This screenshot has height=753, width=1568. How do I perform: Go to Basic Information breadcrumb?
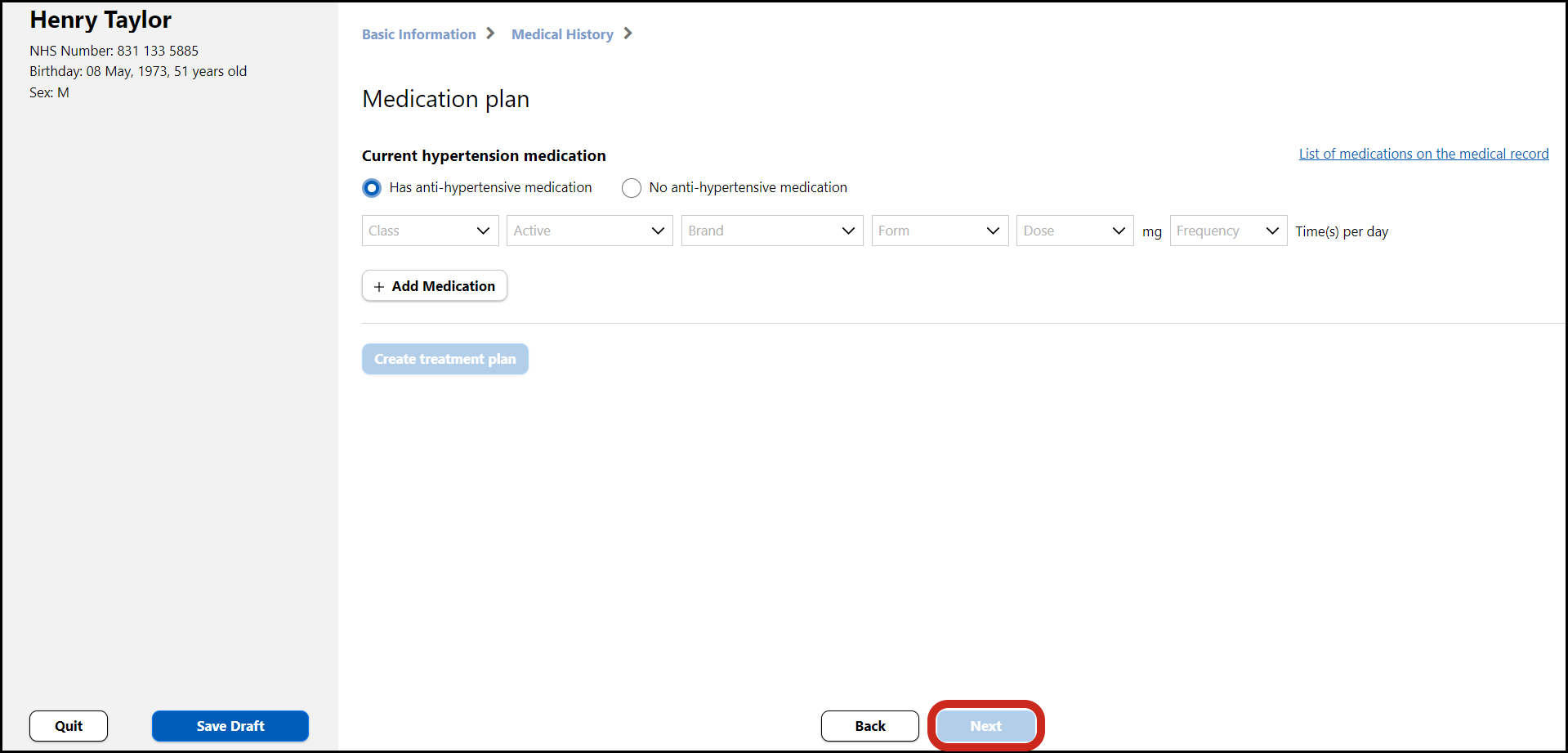click(418, 34)
